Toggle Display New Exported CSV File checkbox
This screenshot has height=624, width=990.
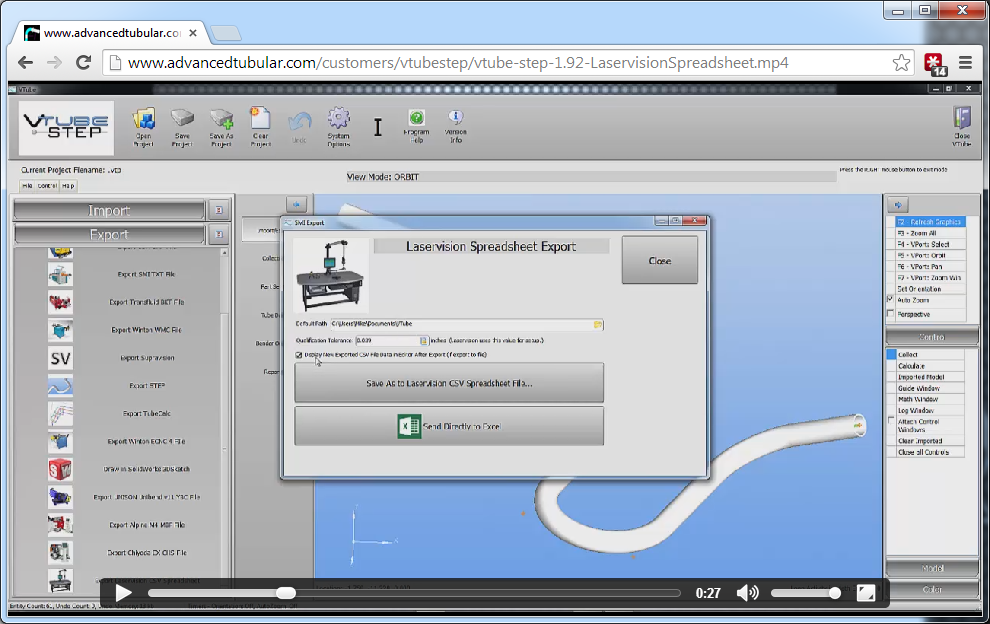299,355
